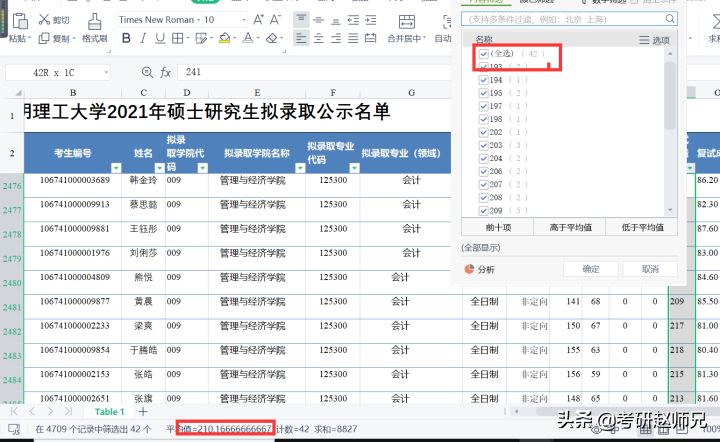Image resolution: width=720 pixels, height=442 pixels.
Task: Uncheck the 198 filter value
Action: pyautogui.click(x=483, y=119)
